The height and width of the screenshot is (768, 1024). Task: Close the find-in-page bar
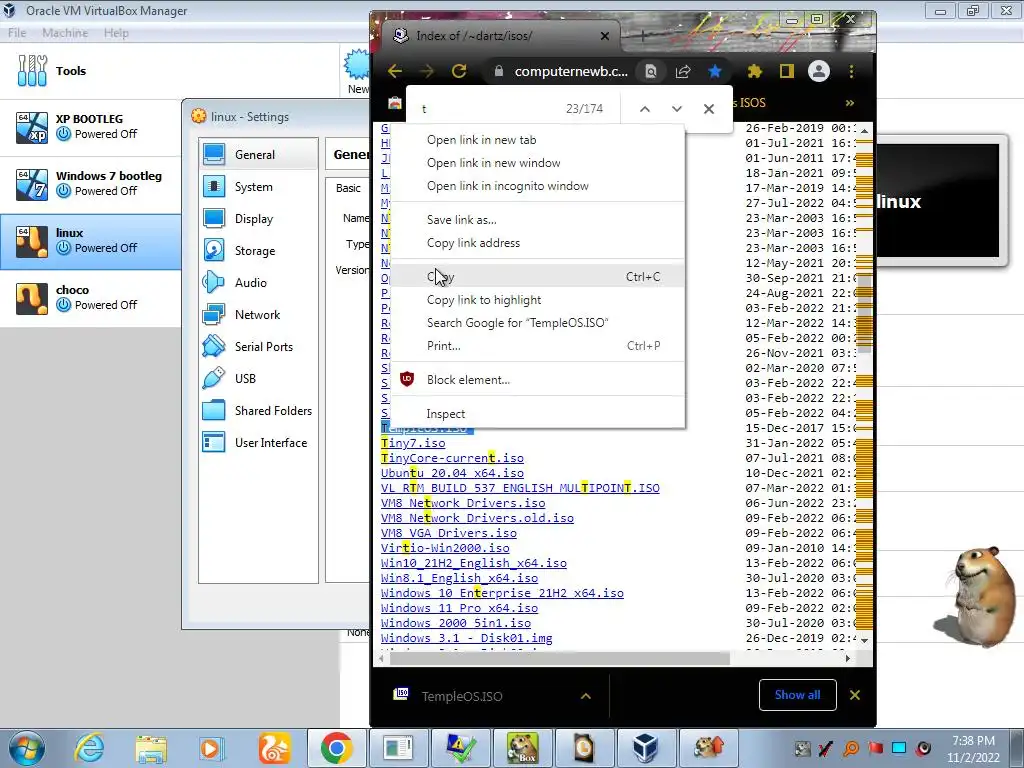pyautogui.click(x=709, y=109)
